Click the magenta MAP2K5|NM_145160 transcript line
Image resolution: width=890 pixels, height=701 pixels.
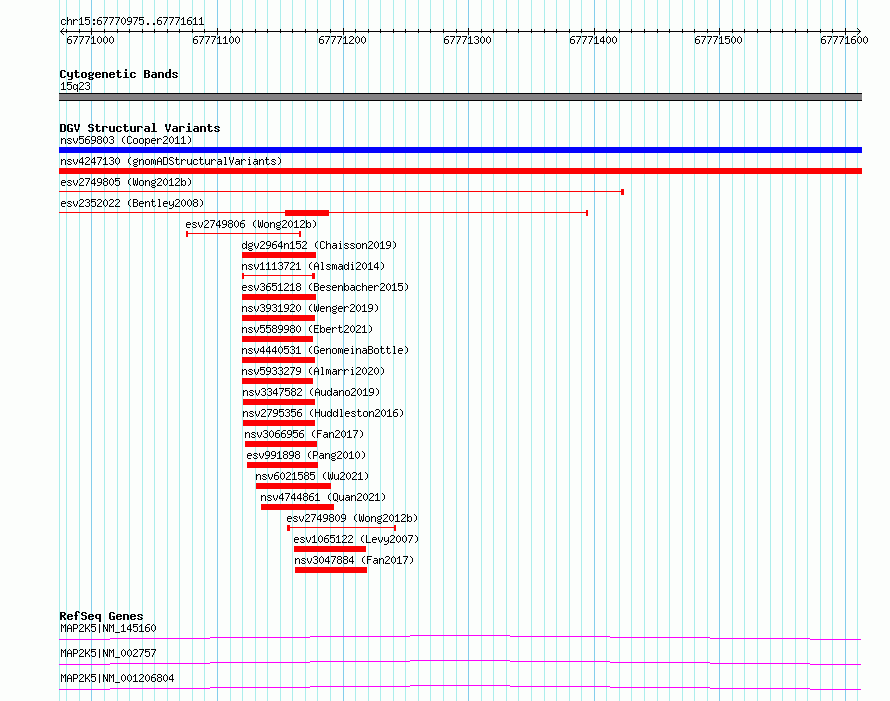460,637
